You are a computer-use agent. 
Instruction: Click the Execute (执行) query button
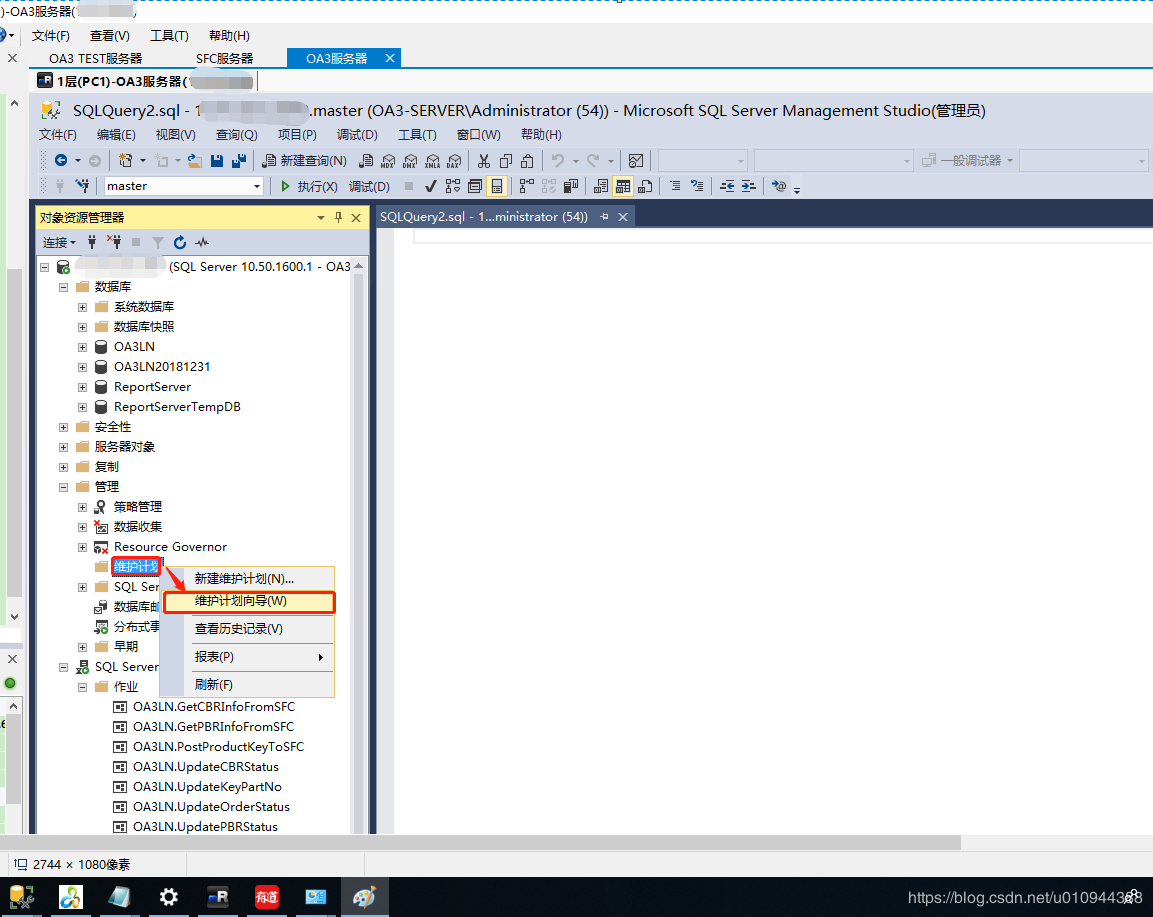pos(309,186)
